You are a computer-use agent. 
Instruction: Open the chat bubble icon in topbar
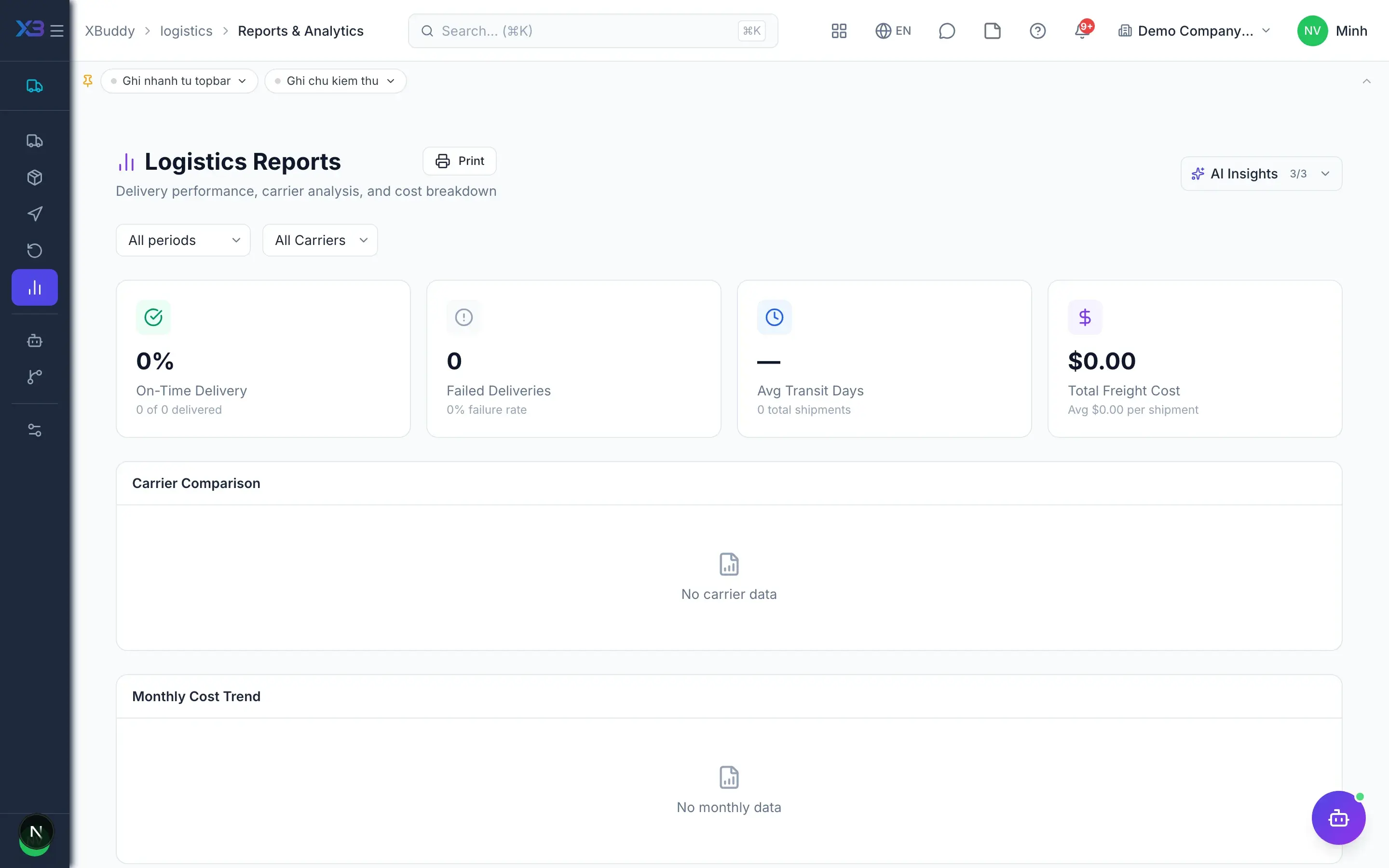946,31
